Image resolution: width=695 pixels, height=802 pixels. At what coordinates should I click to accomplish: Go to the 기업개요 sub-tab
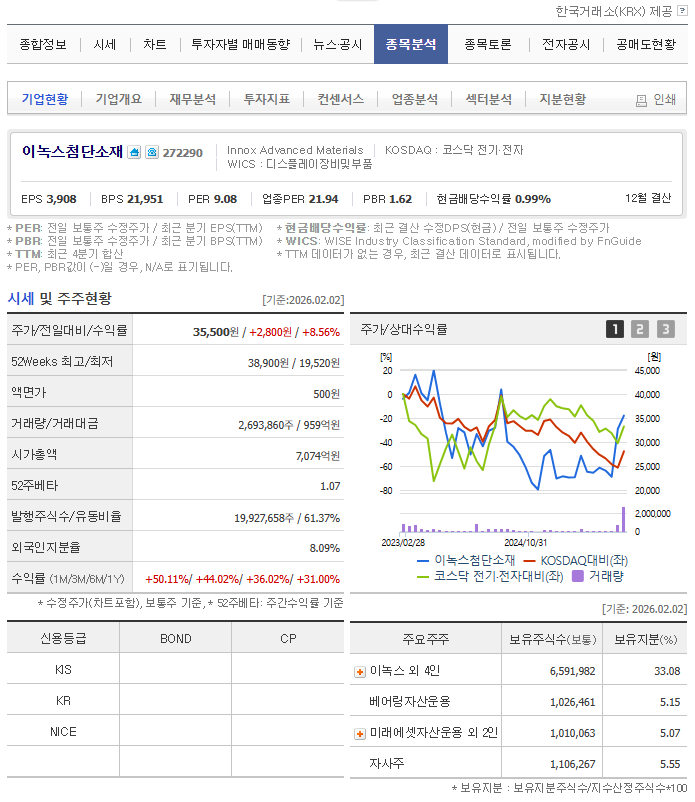click(x=119, y=99)
